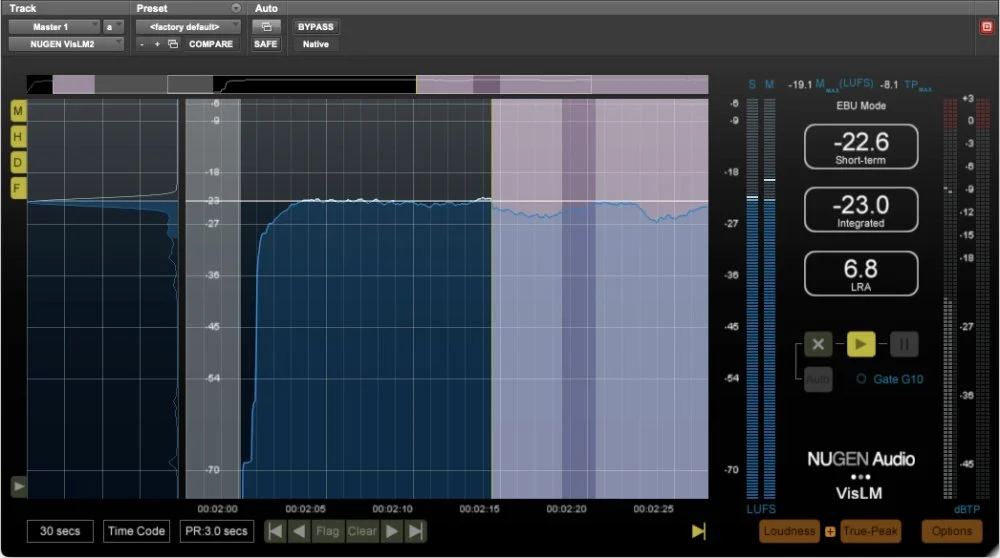Toggle the H history view button
The height and width of the screenshot is (558, 1000).
pyautogui.click(x=18, y=136)
